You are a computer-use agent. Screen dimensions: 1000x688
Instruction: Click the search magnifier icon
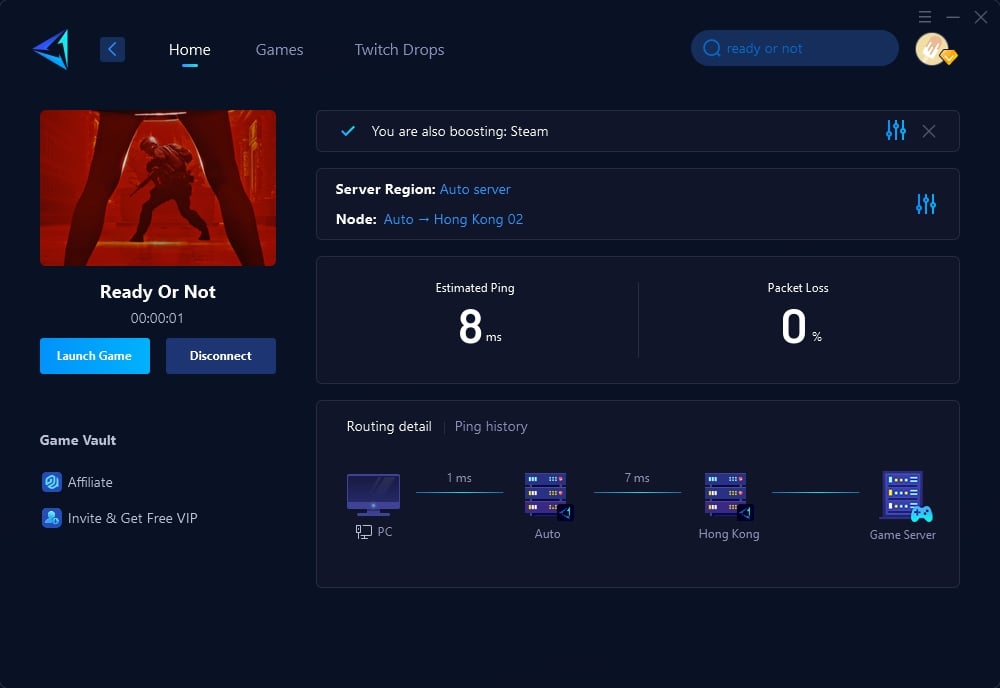(x=712, y=48)
